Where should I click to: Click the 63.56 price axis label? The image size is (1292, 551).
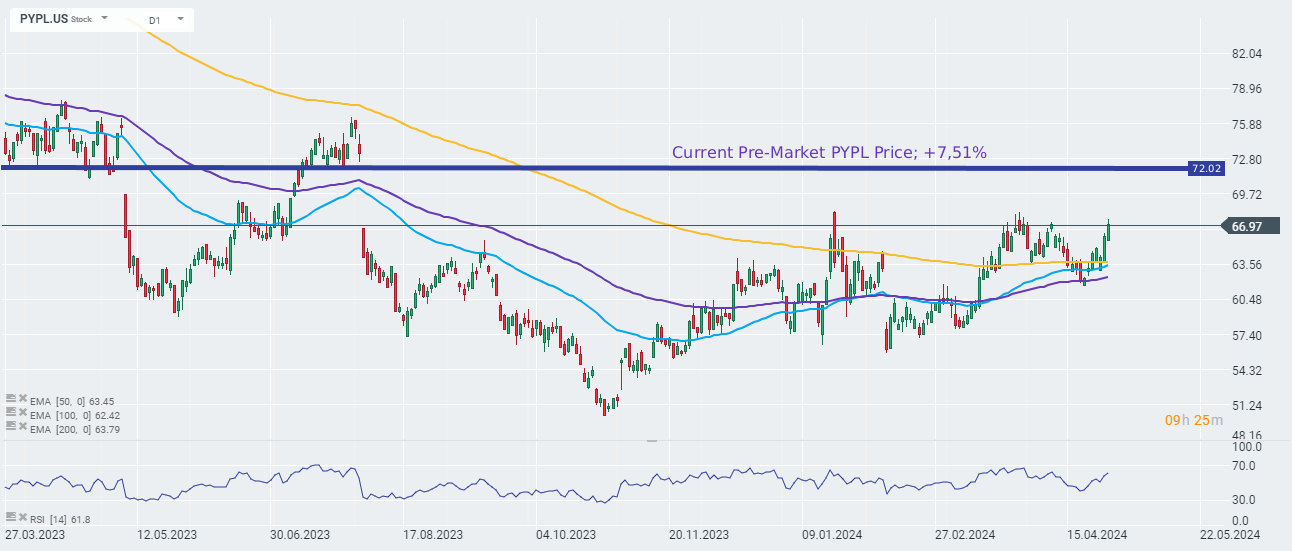tap(1247, 265)
